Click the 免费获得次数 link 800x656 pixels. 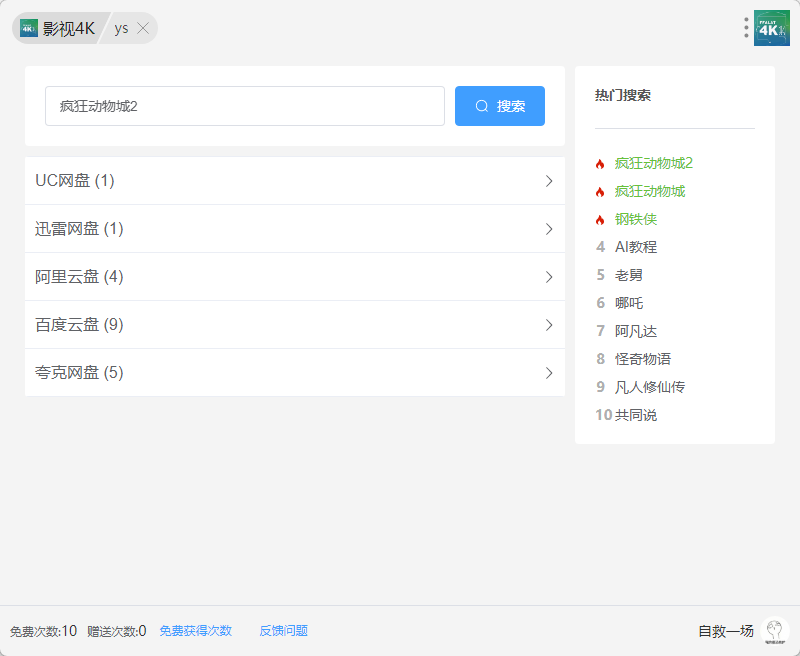[196, 631]
